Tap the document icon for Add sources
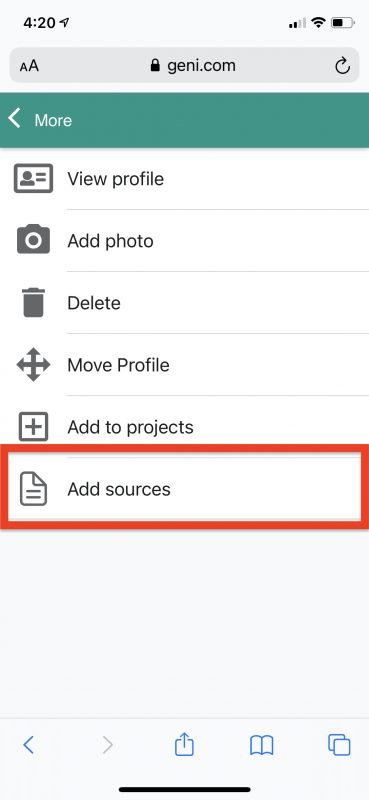369x800 pixels. (33, 489)
